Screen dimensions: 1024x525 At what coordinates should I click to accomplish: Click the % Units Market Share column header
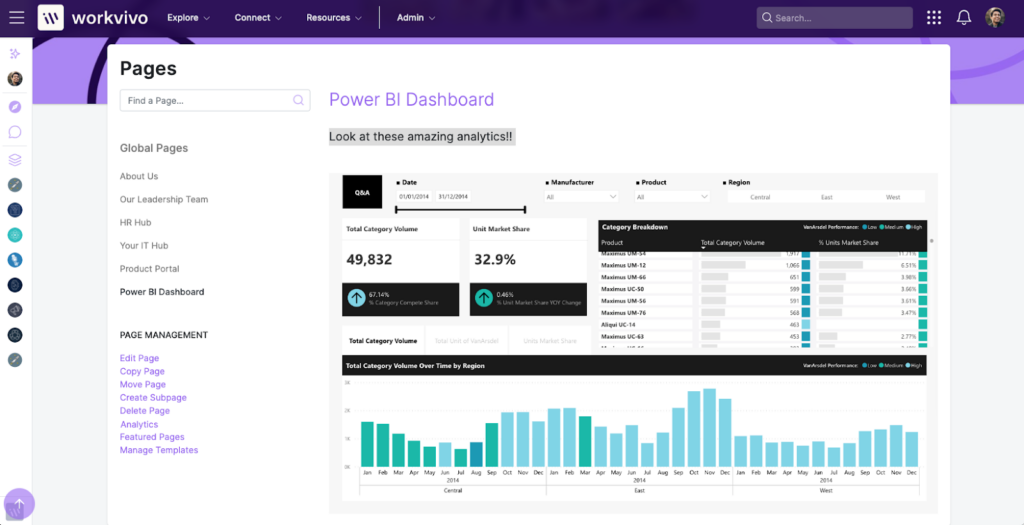pos(848,243)
